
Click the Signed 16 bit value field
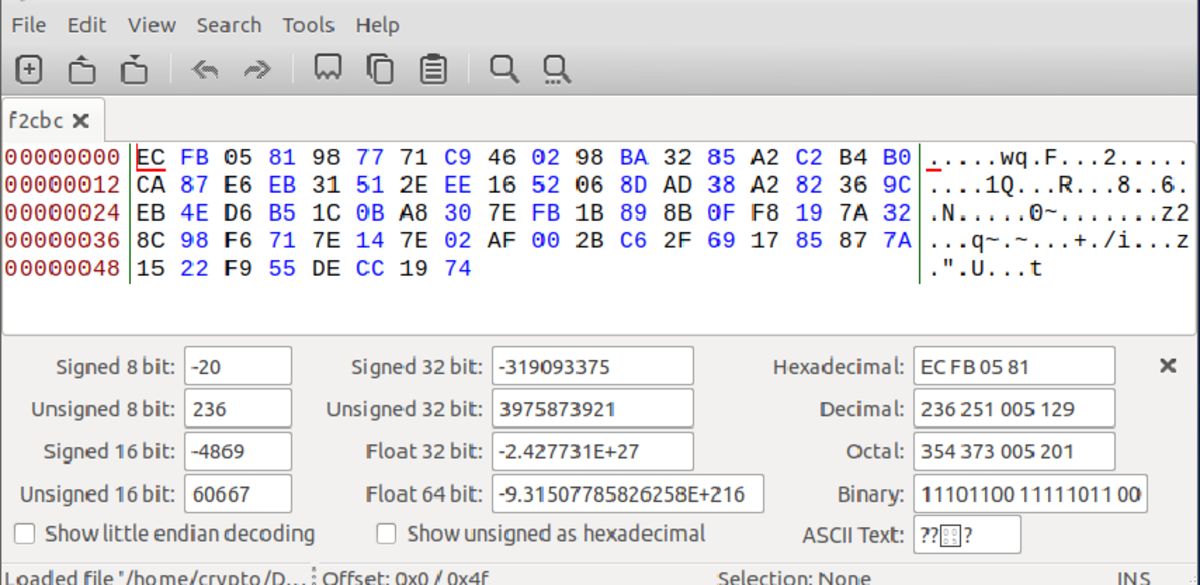point(238,451)
